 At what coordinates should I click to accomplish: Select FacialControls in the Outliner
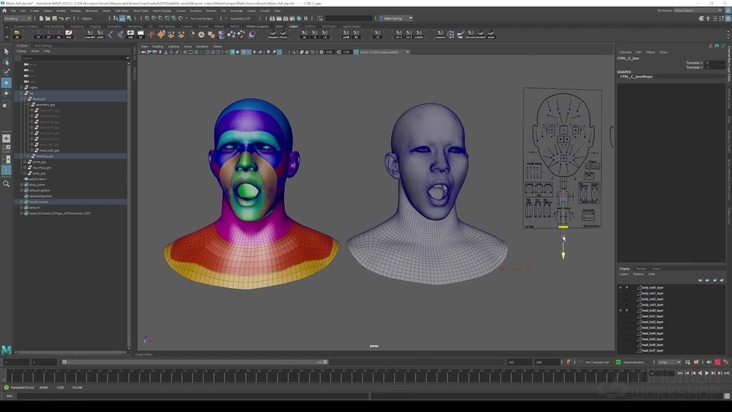tap(38, 202)
